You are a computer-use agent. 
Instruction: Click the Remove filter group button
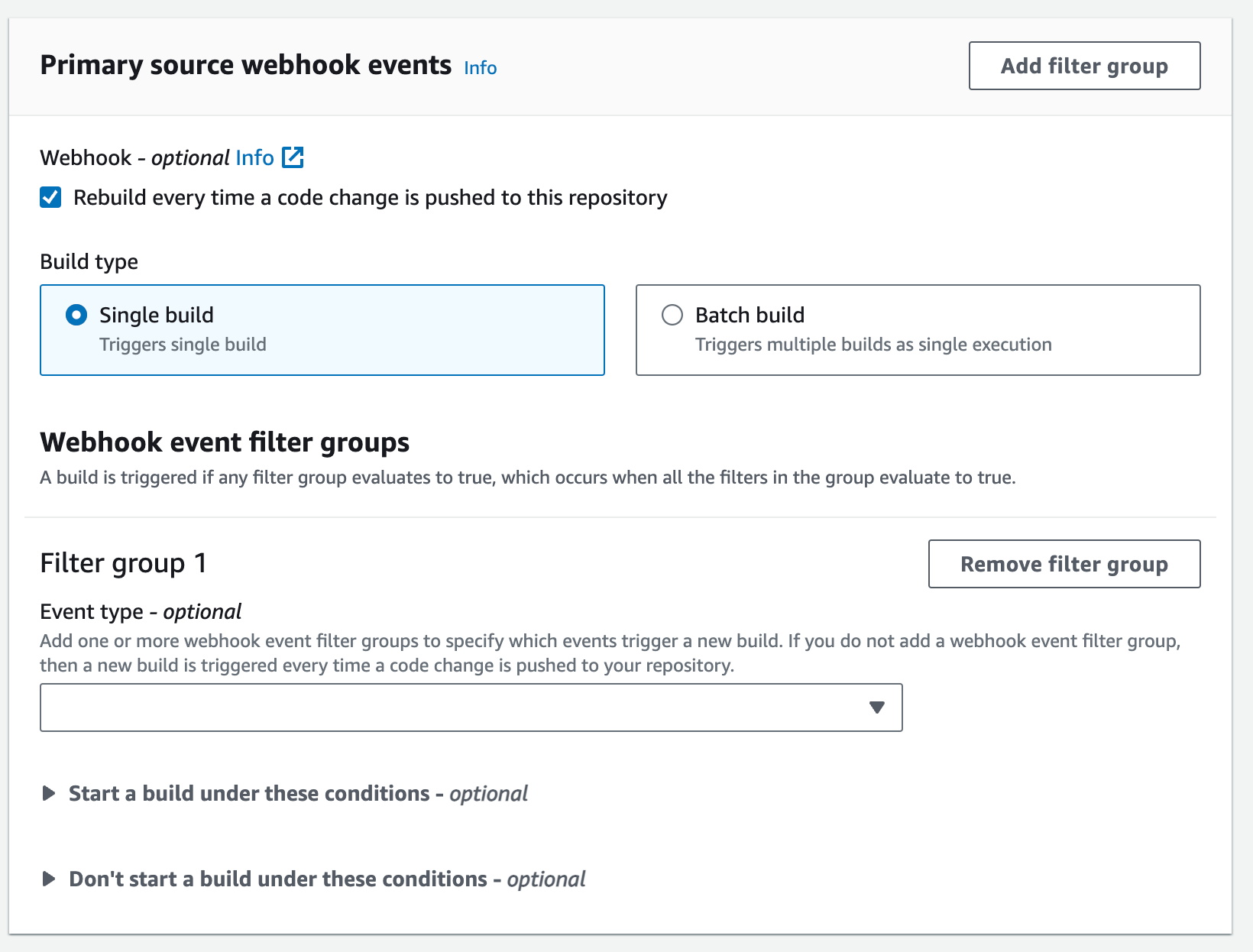(x=1064, y=564)
